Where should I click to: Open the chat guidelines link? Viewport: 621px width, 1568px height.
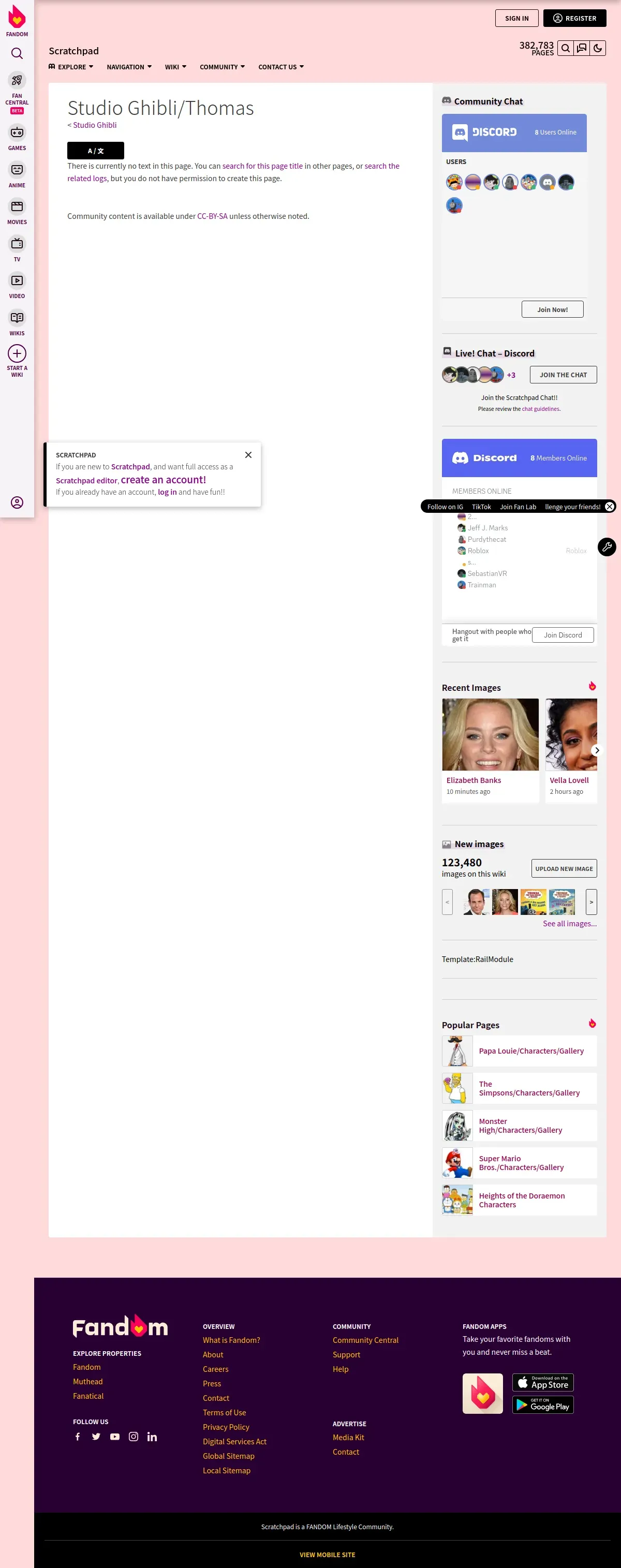540,409
